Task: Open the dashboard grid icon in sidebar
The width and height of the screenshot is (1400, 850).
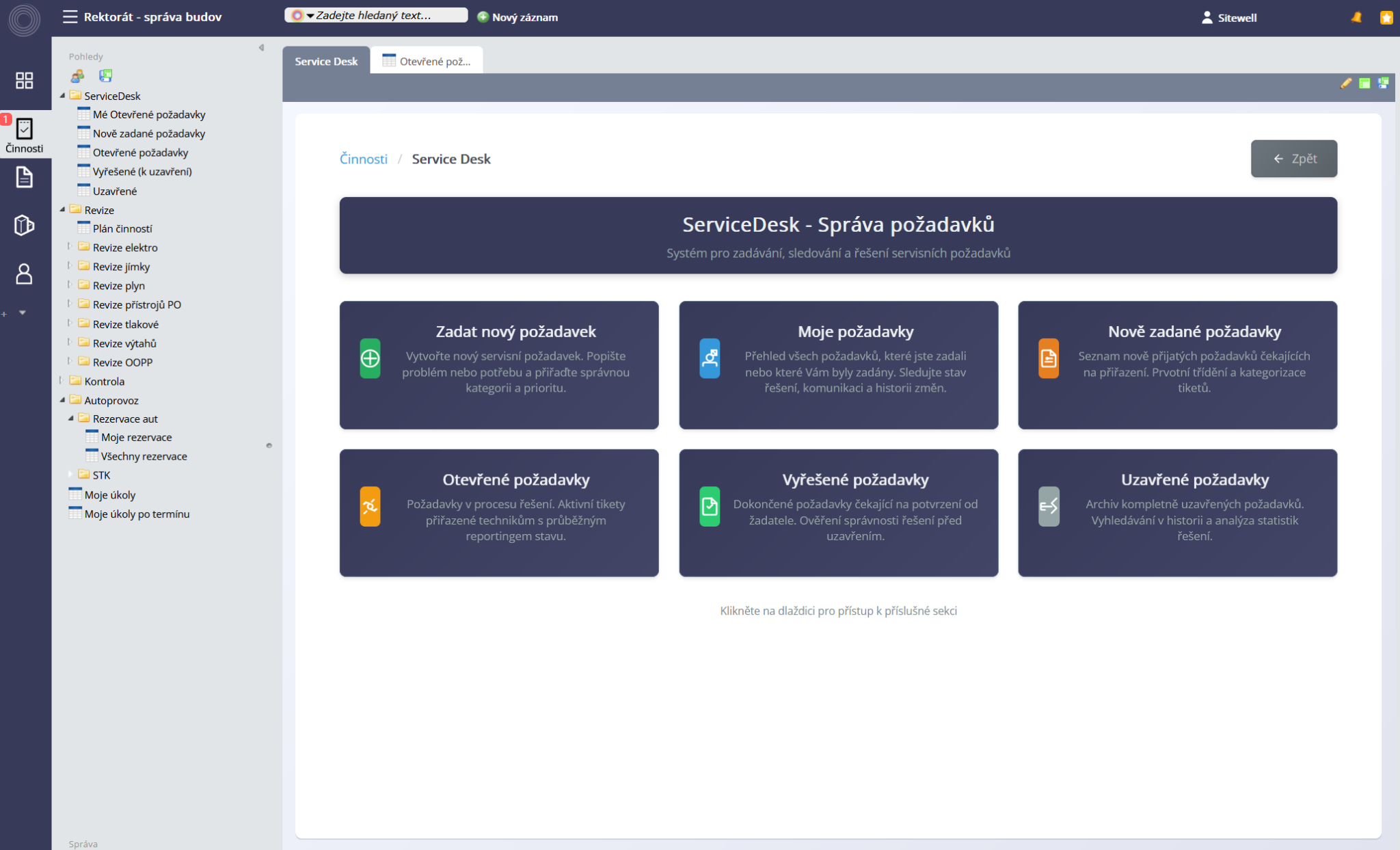Action: [x=24, y=80]
